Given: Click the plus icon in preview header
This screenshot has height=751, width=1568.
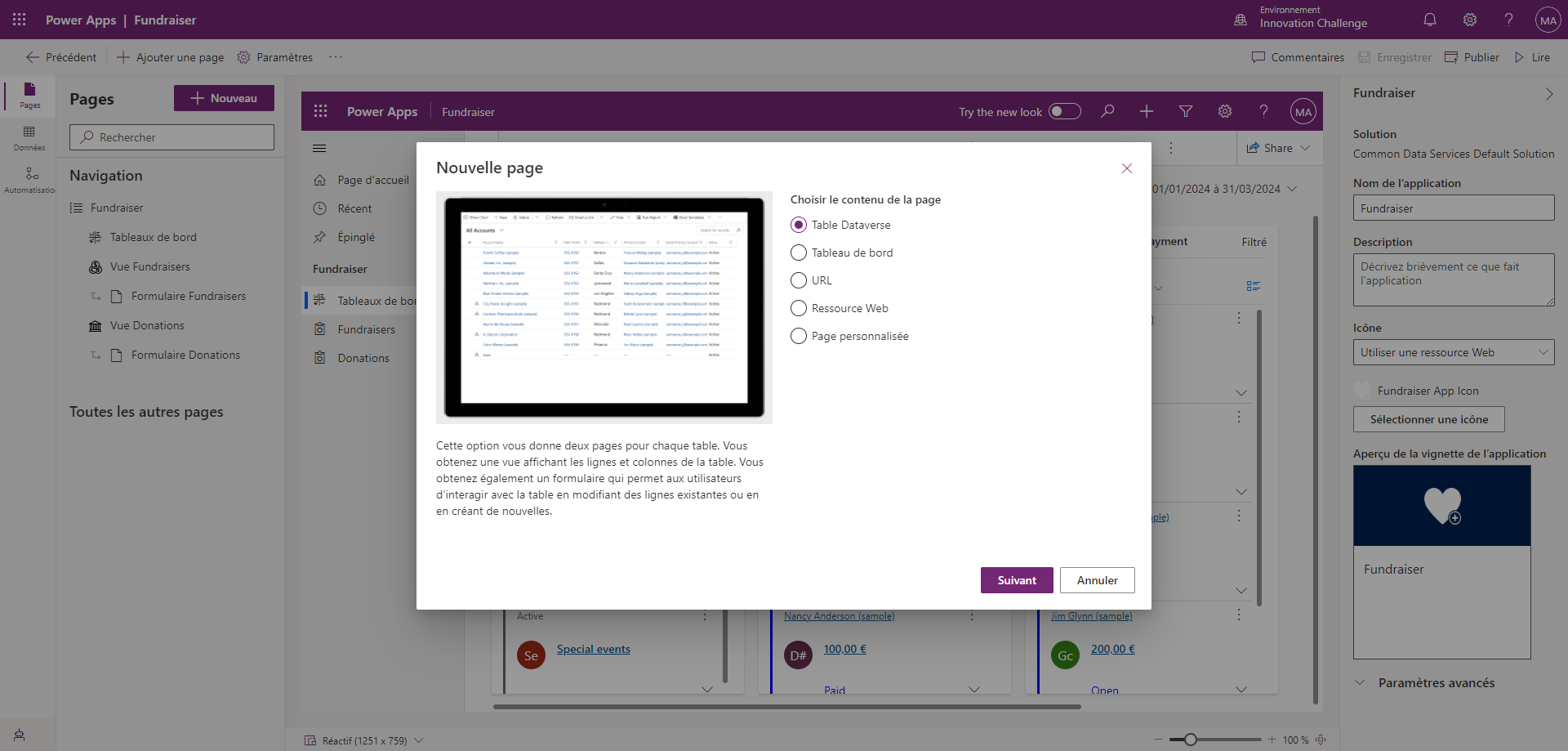Looking at the screenshot, I should click(1147, 111).
